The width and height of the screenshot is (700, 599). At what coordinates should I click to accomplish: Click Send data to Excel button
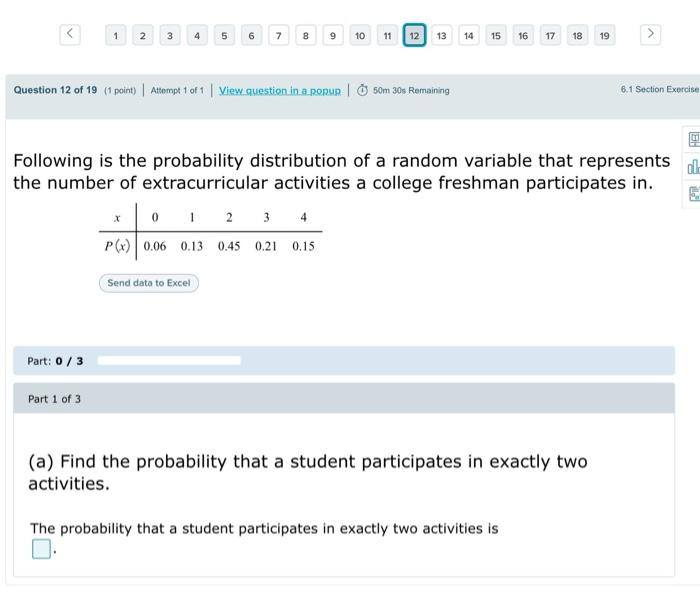[149, 283]
